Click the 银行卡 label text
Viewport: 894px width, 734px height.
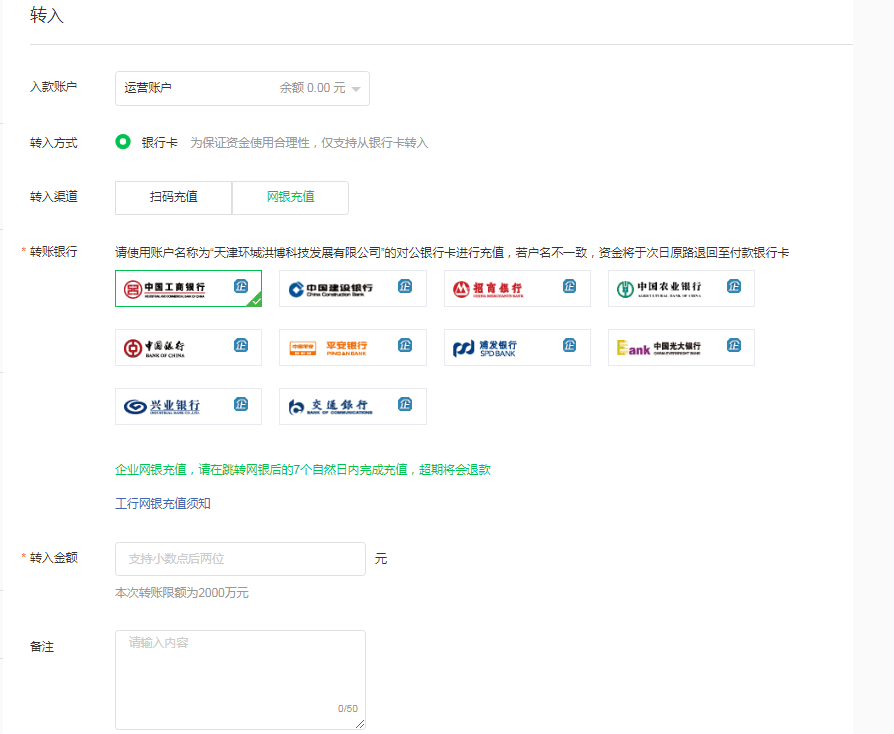pos(160,143)
